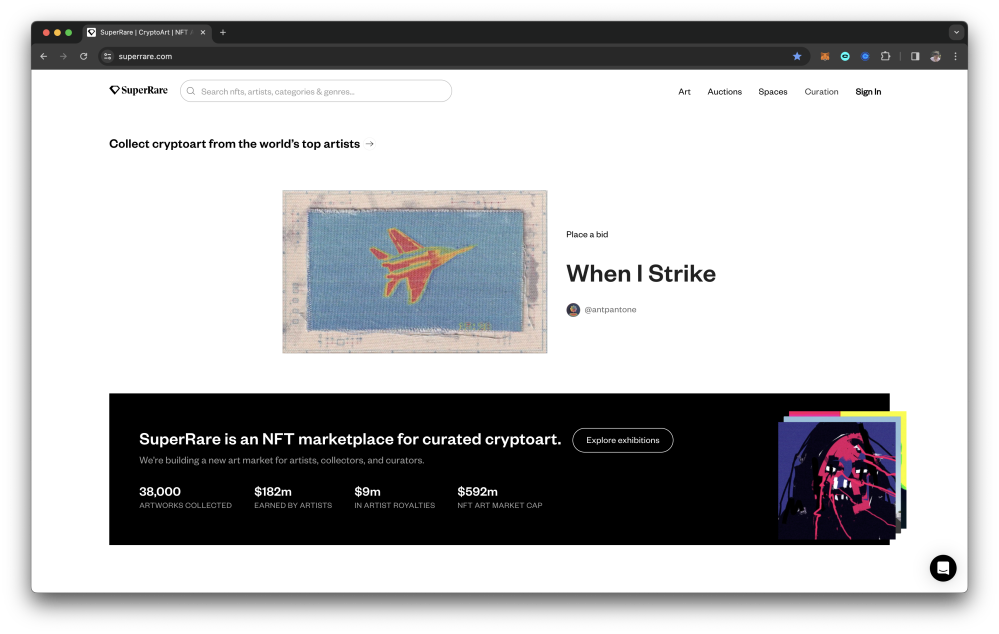Open the Extensions puzzle-piece menu
The width and height of the screenshot is (999, 634).
(886, 56)
